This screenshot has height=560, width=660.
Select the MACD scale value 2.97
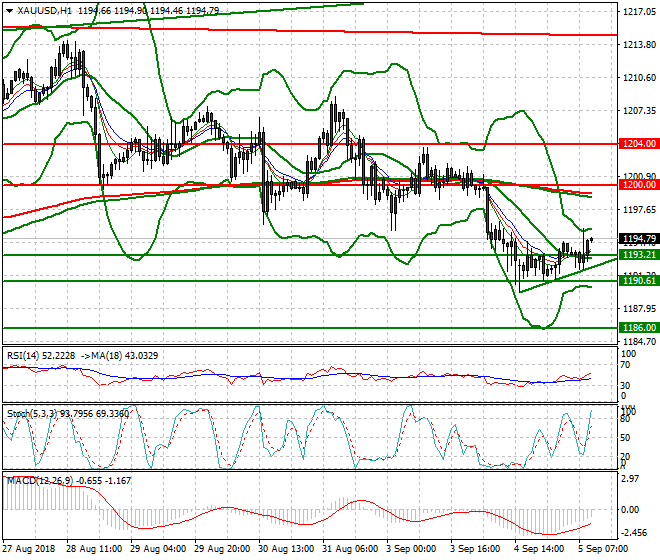630,479
